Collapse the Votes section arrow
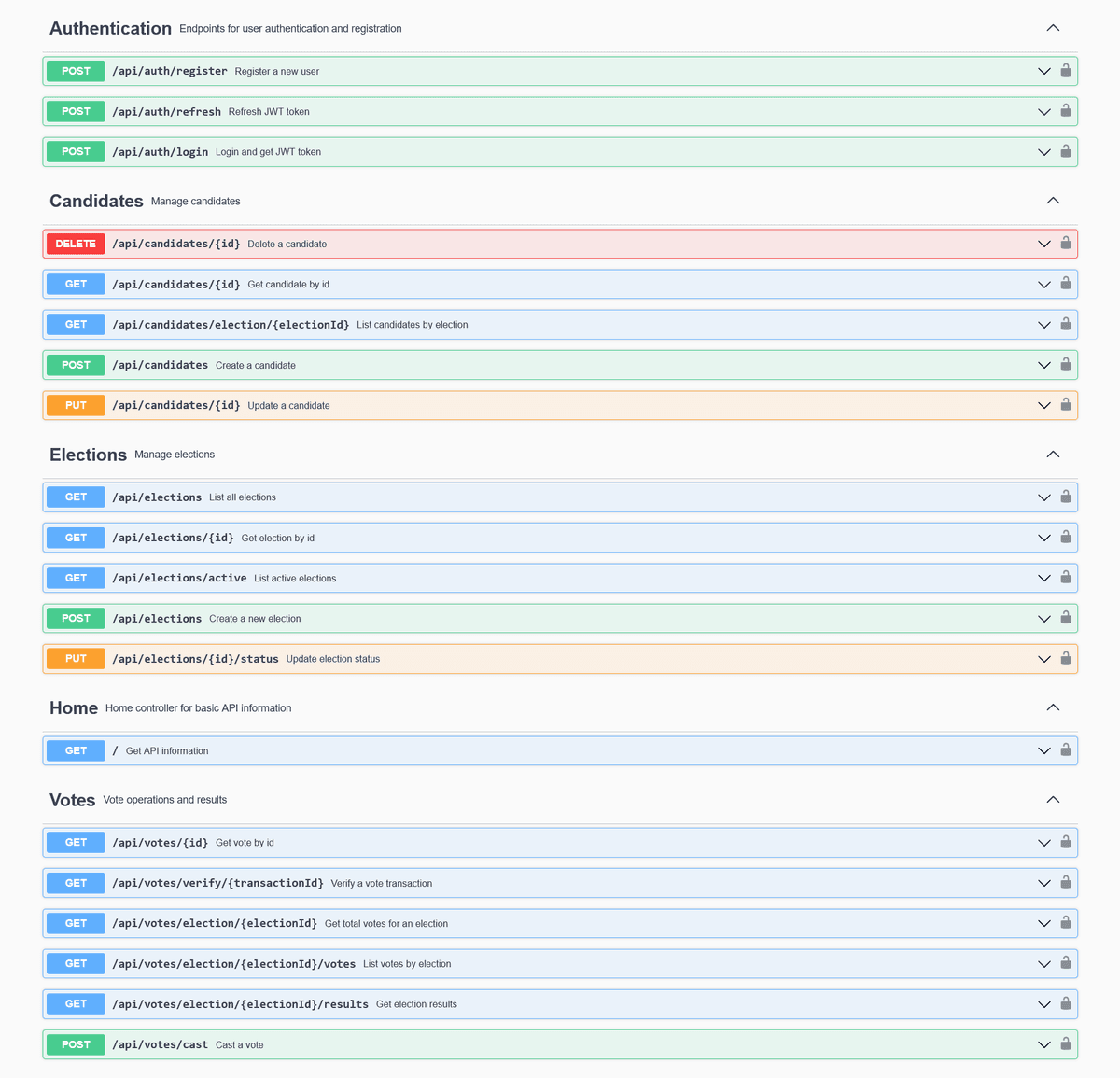Viewport: 1120px width, 1078px height. tap(1053, 799)
